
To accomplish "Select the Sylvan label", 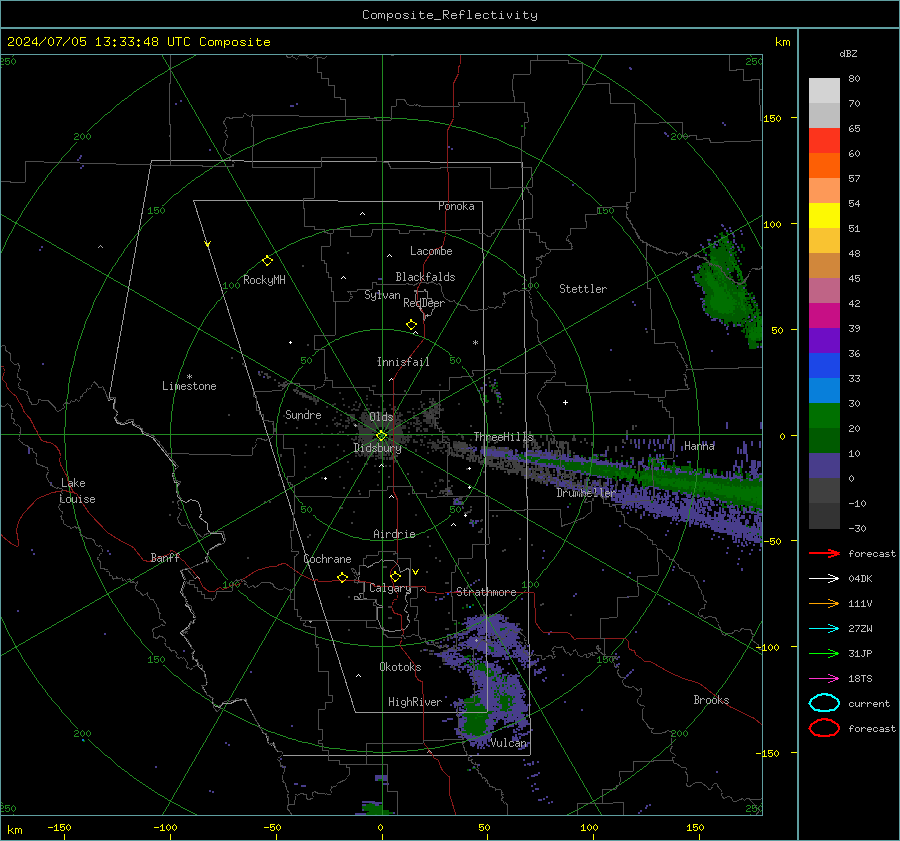I will (382, 295).
